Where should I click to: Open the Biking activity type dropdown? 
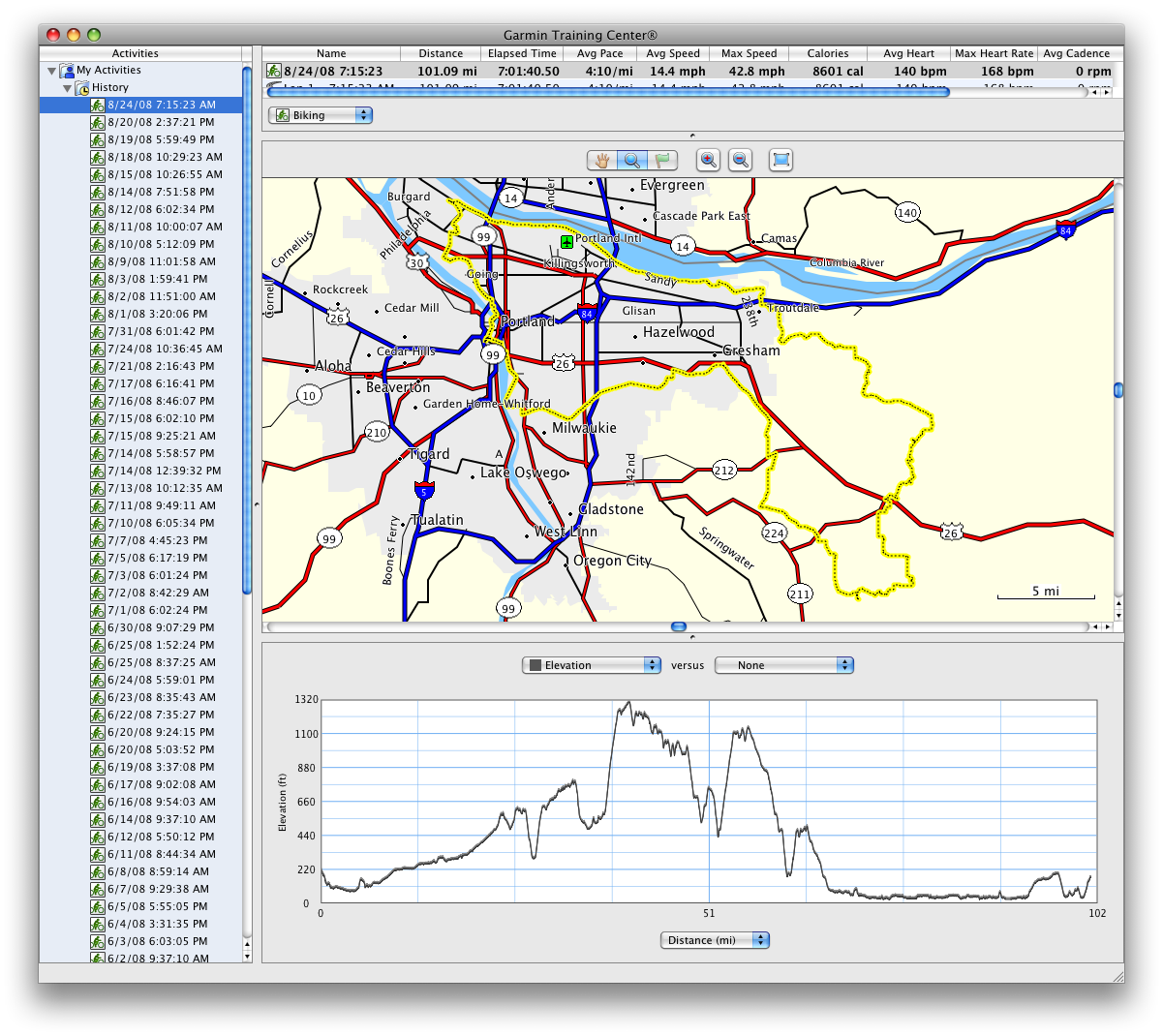coord(321,115)
